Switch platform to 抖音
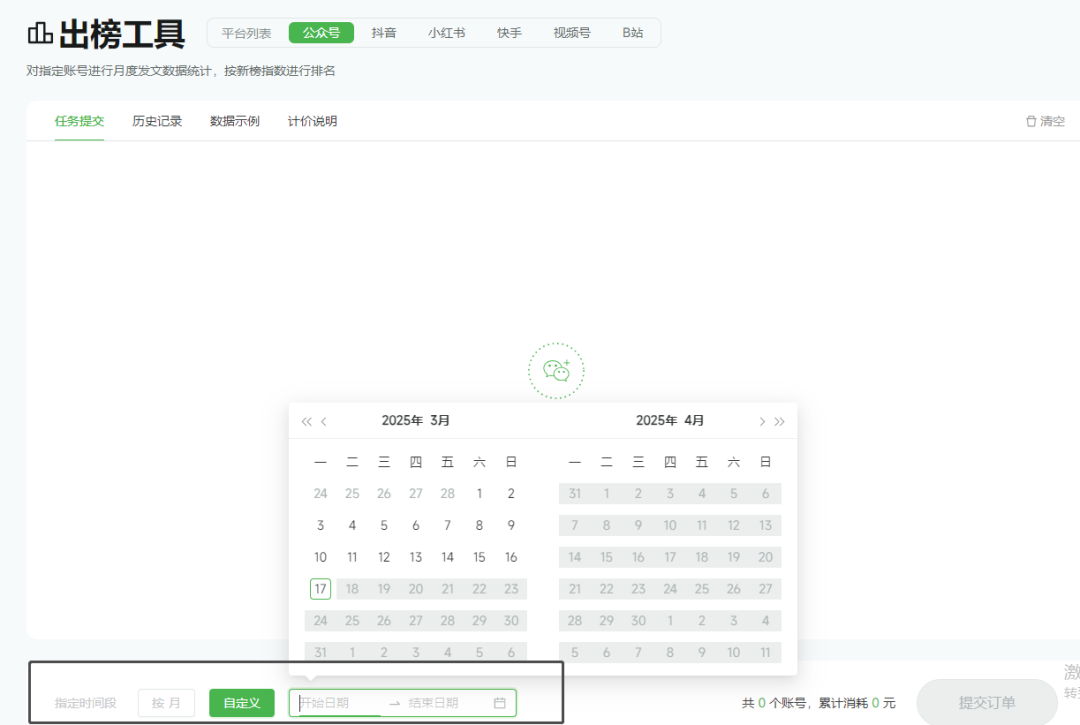Viewport: 1080px width, 725px height. click(x=384, y=33)
